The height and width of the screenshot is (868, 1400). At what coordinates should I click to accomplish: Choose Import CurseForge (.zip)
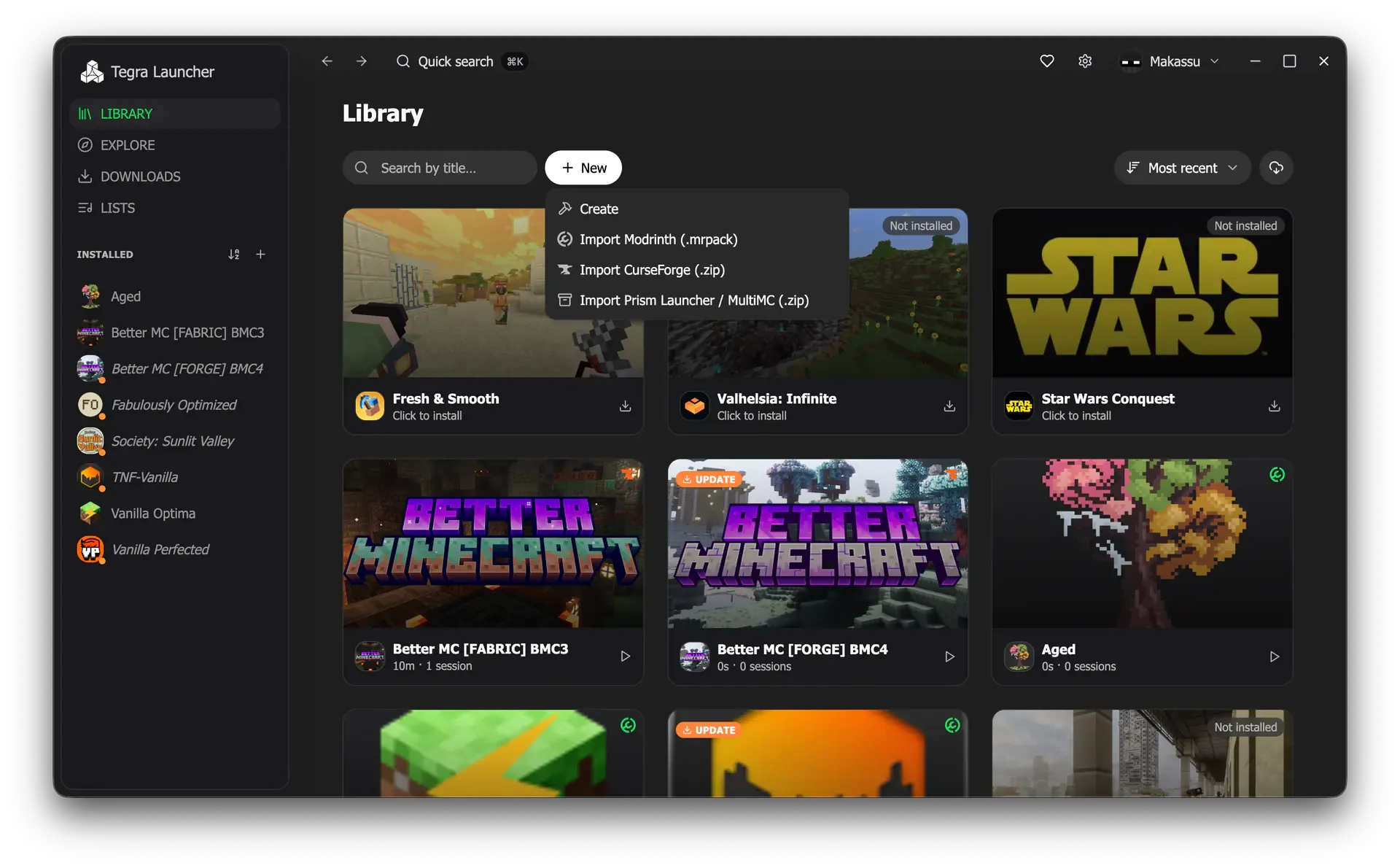point(696,270)
